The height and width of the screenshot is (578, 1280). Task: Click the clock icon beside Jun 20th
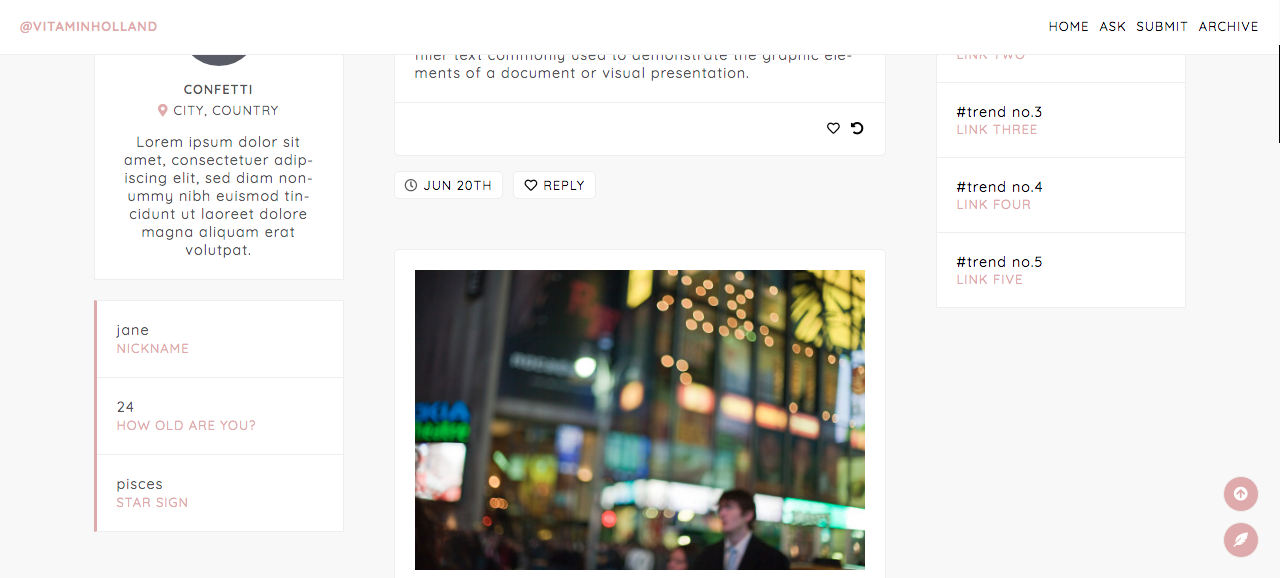[411, 185]
